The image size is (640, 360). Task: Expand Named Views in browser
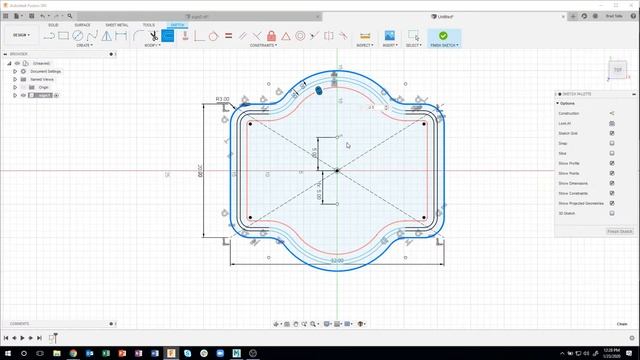pos(15,79)
